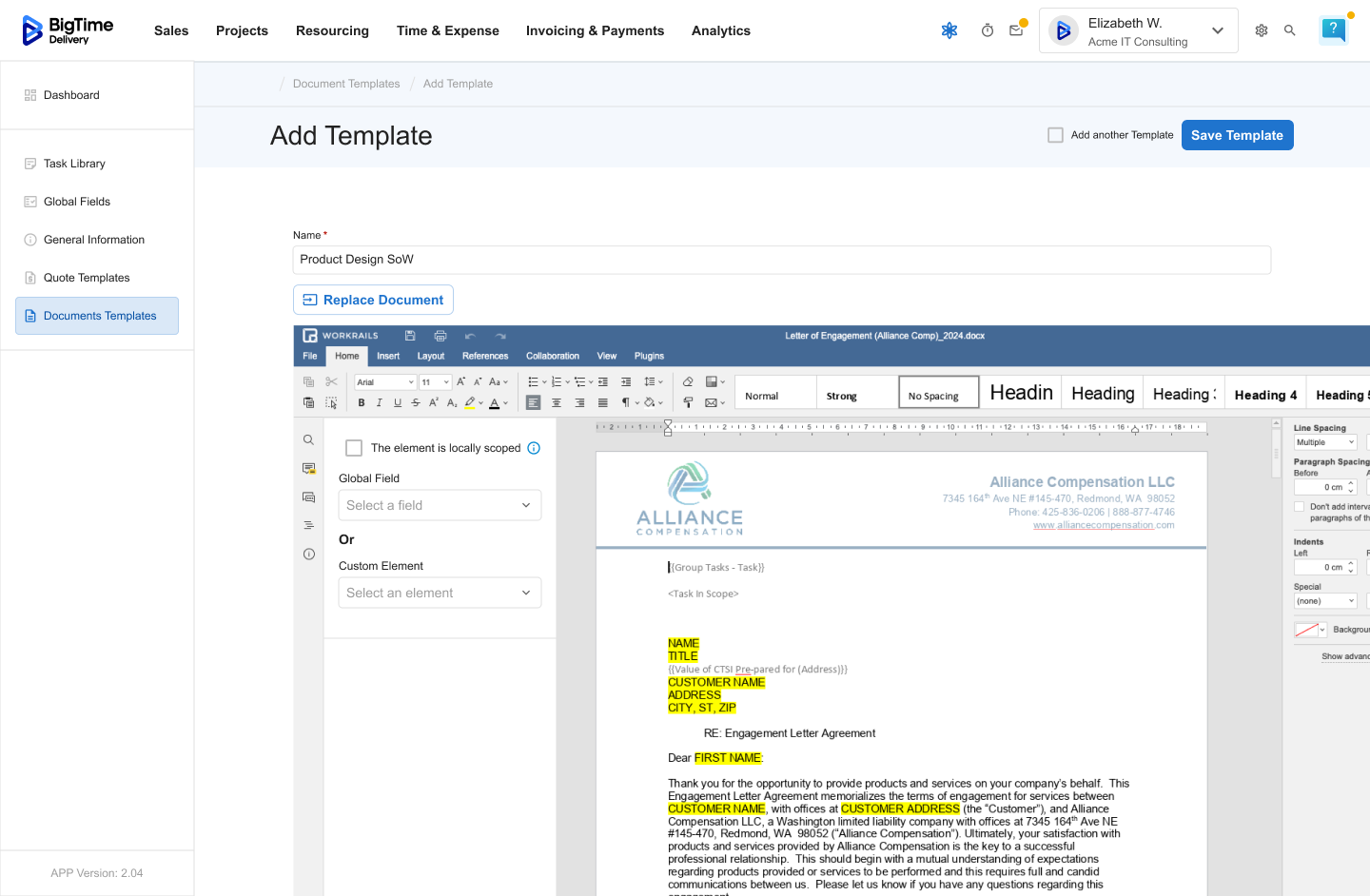
Task: Click the save icon in document editor
Action: 410,336
